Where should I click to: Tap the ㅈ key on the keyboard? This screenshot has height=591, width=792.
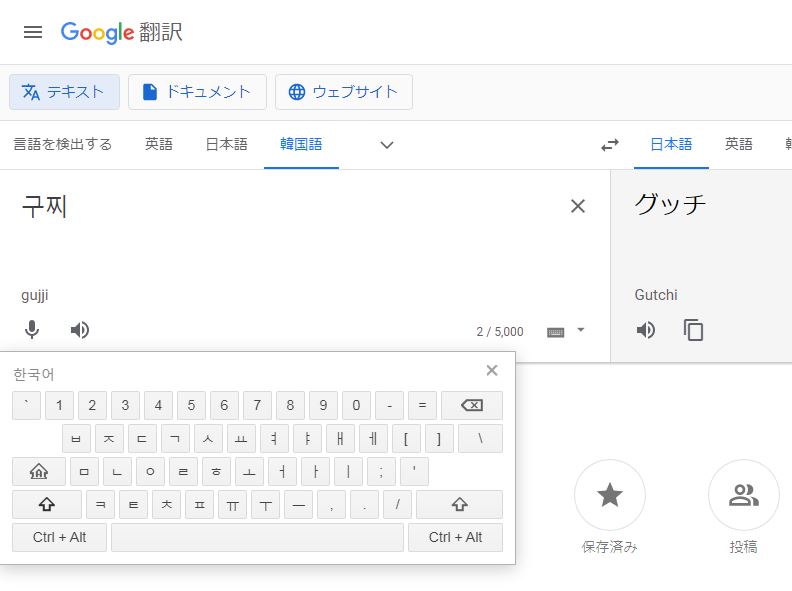109,438
